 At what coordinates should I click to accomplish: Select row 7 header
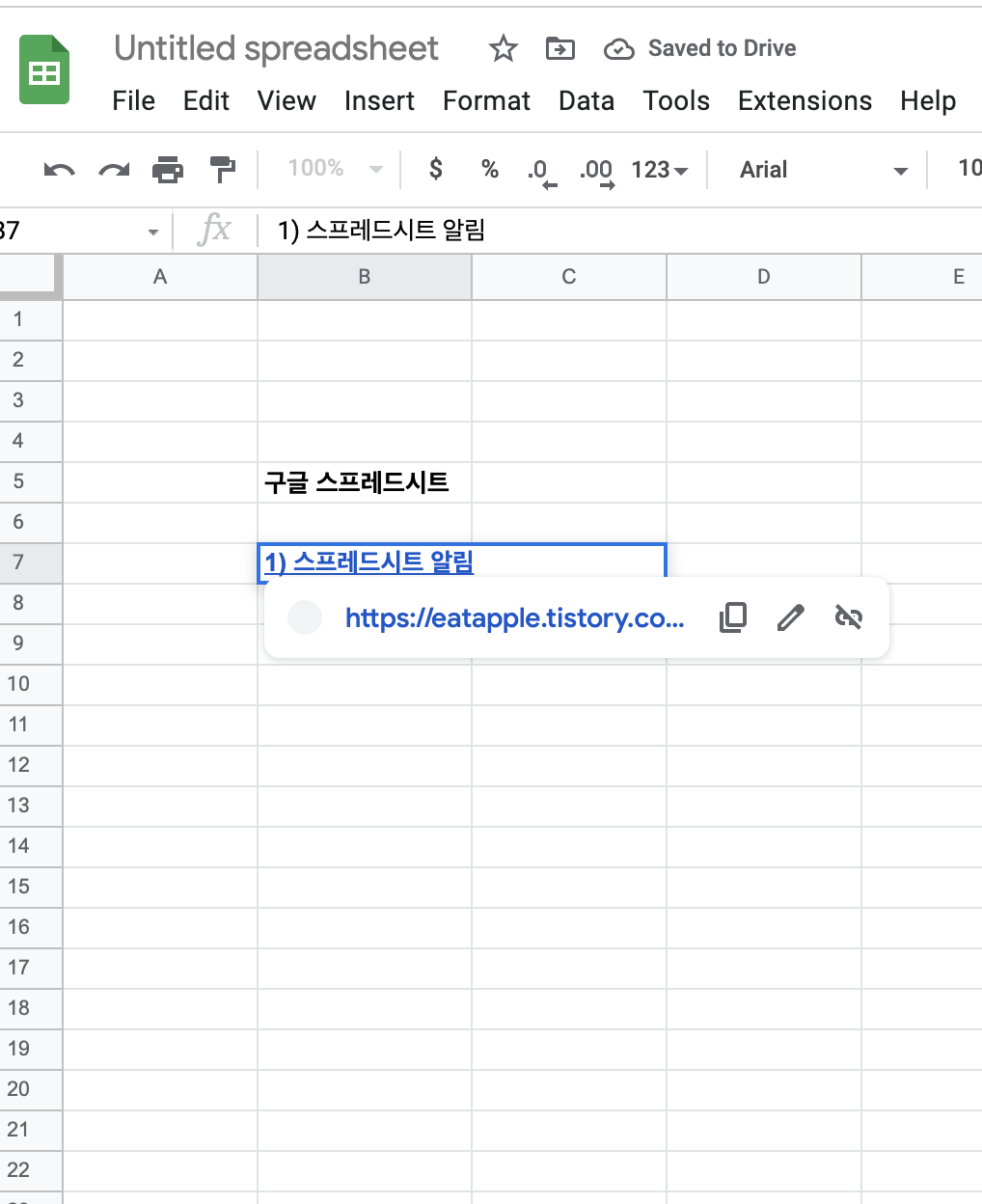(31, 562)
